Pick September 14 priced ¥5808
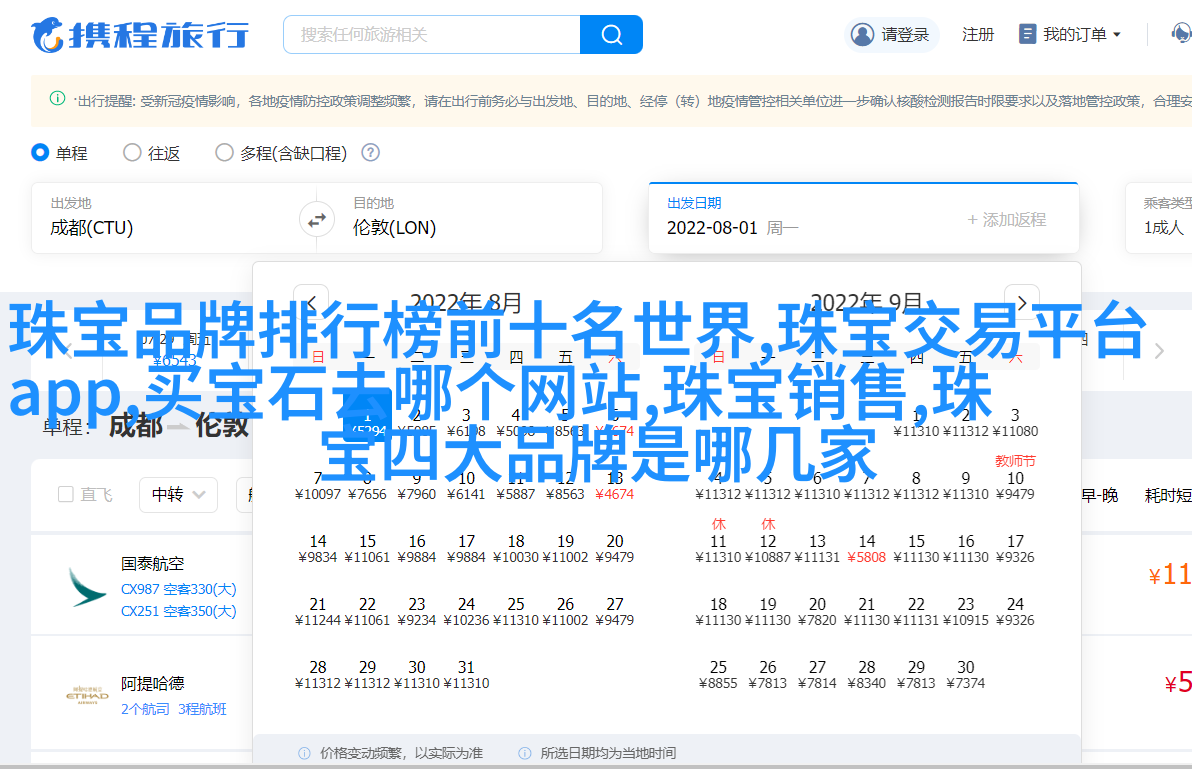Image resolution: width=1192 pixels, height=769 pixels. [867, 549]
